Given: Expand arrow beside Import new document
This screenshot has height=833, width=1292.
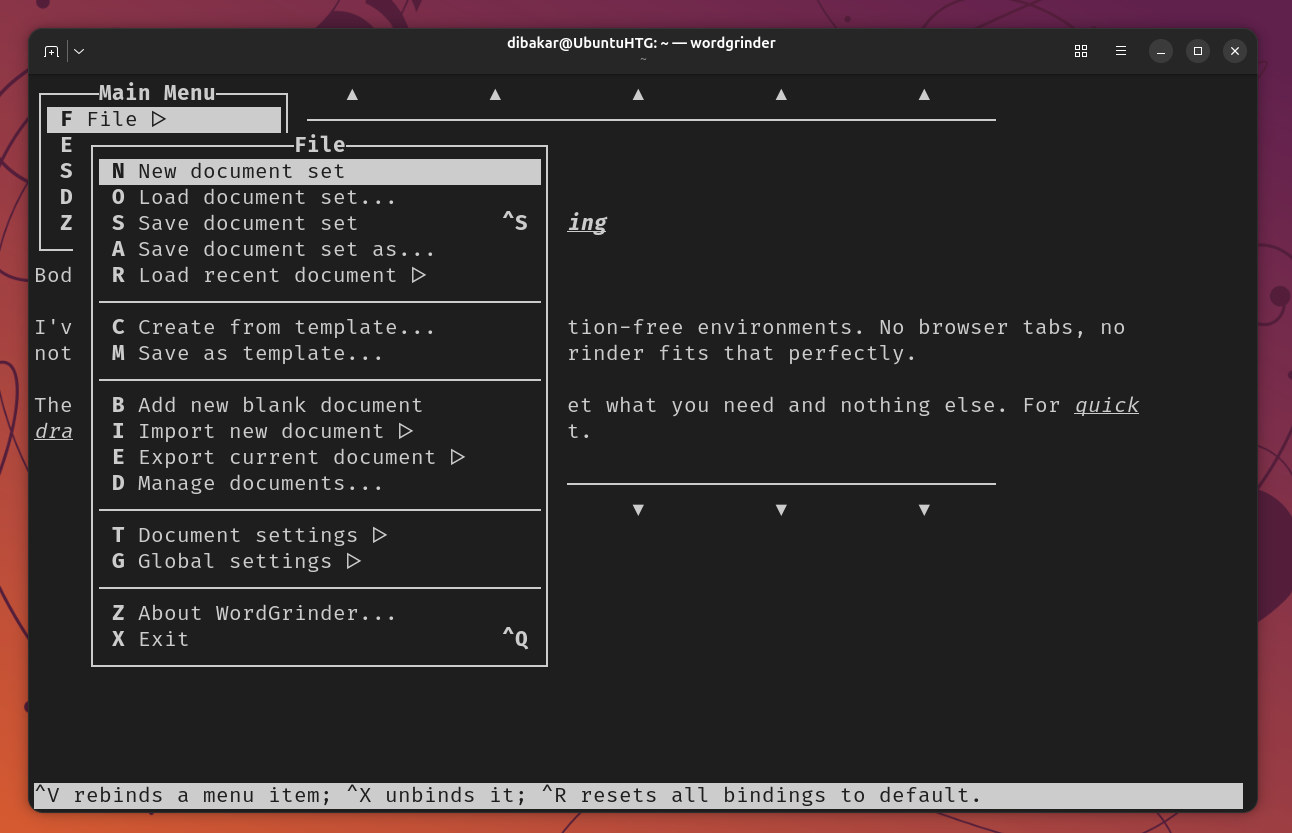Looking at the screenshot, I should click(x=406, y=431).
